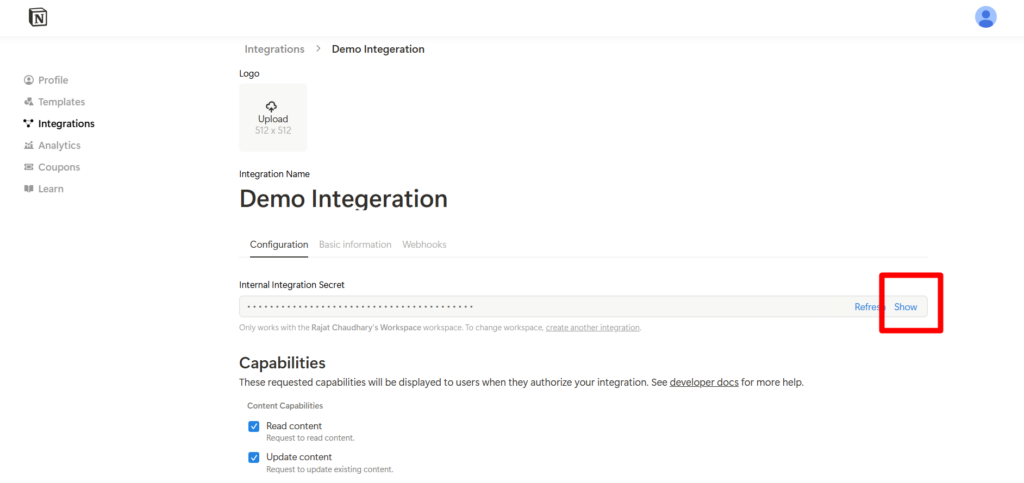Click the Profile sidebar icon
The width and height of the screenshot is (1024, 483).
tap(29, 80)
